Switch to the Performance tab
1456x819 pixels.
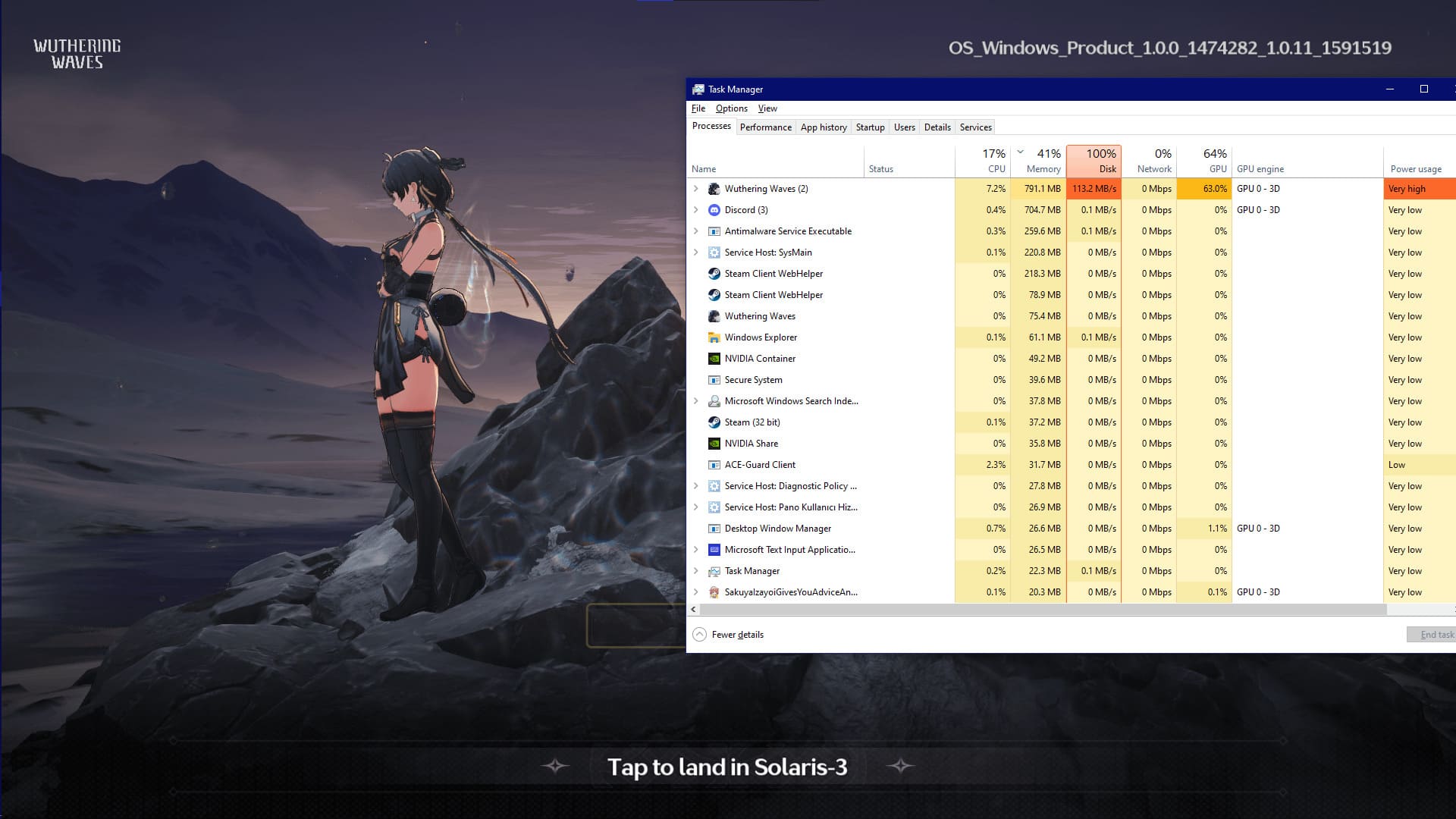coord(765,127)
